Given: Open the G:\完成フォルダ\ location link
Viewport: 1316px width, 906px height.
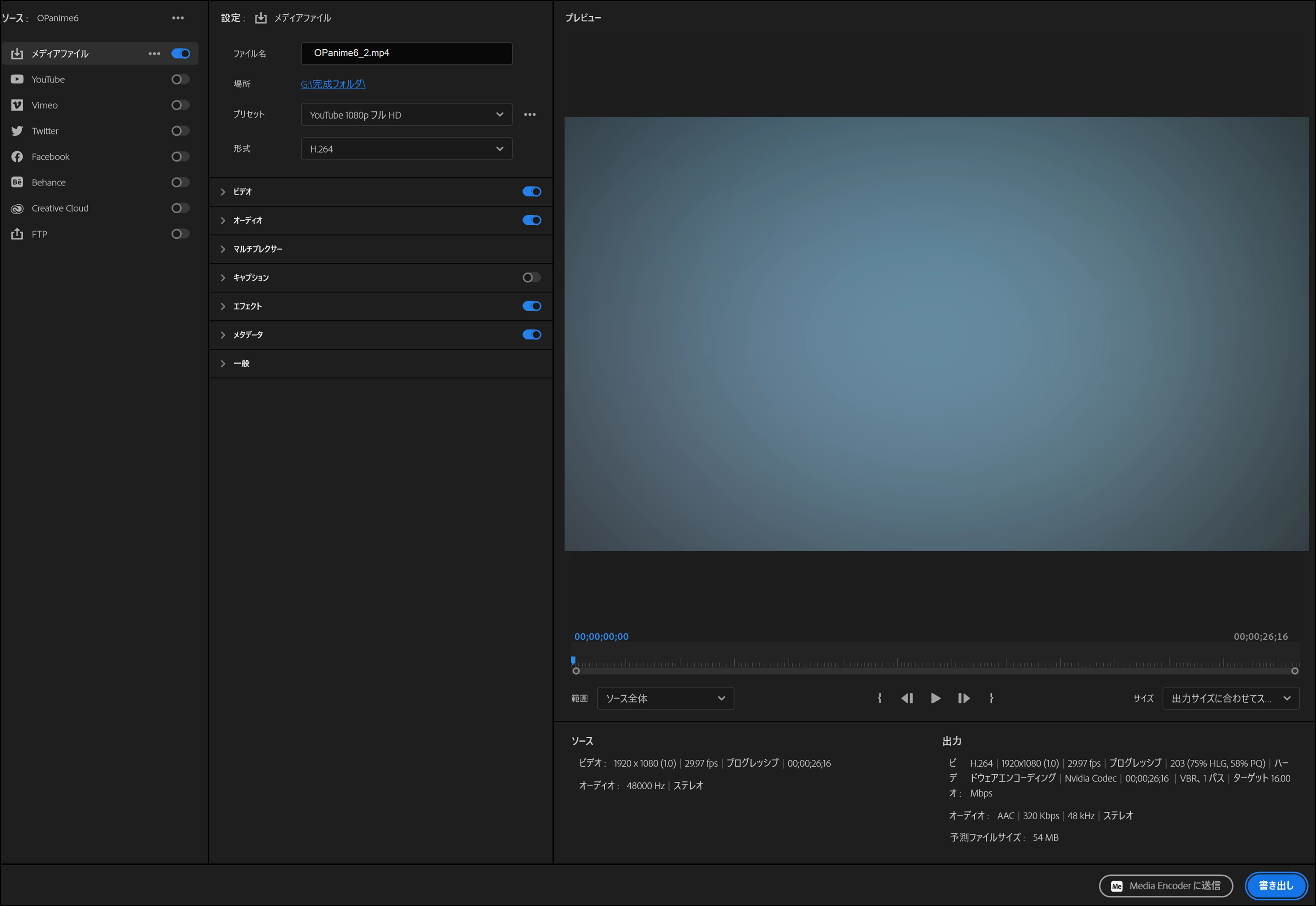Looking at the screenshot, I should [x=332, y=84].
